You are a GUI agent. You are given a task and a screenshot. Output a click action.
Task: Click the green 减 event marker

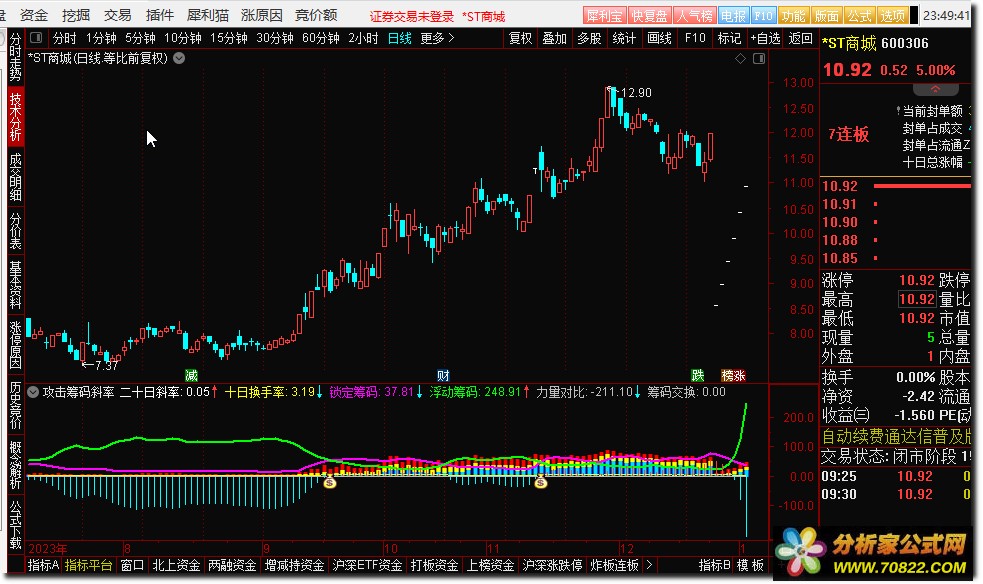coord(191,375)
